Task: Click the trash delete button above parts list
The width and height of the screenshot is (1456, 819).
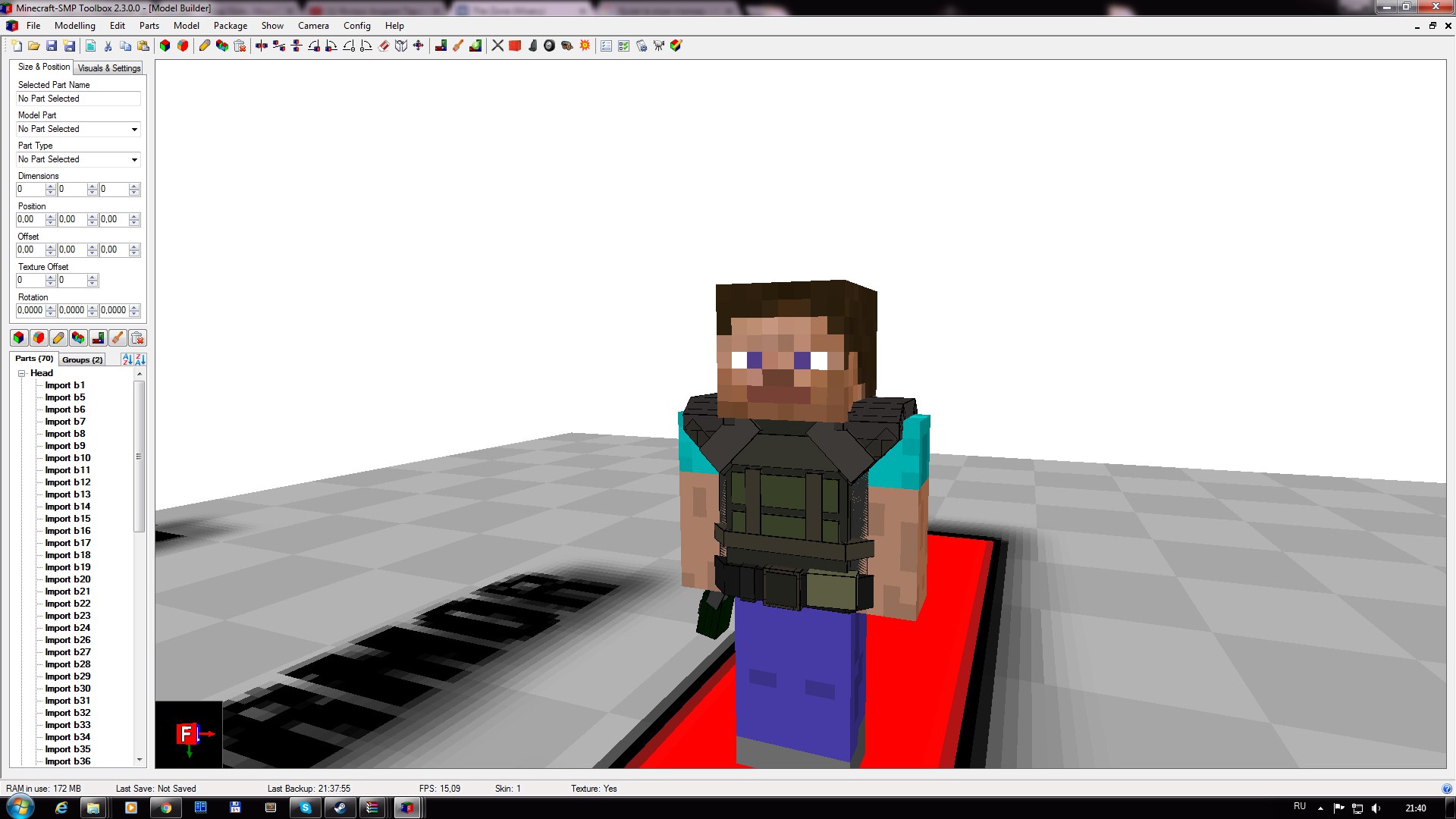Action: point(137,338)
